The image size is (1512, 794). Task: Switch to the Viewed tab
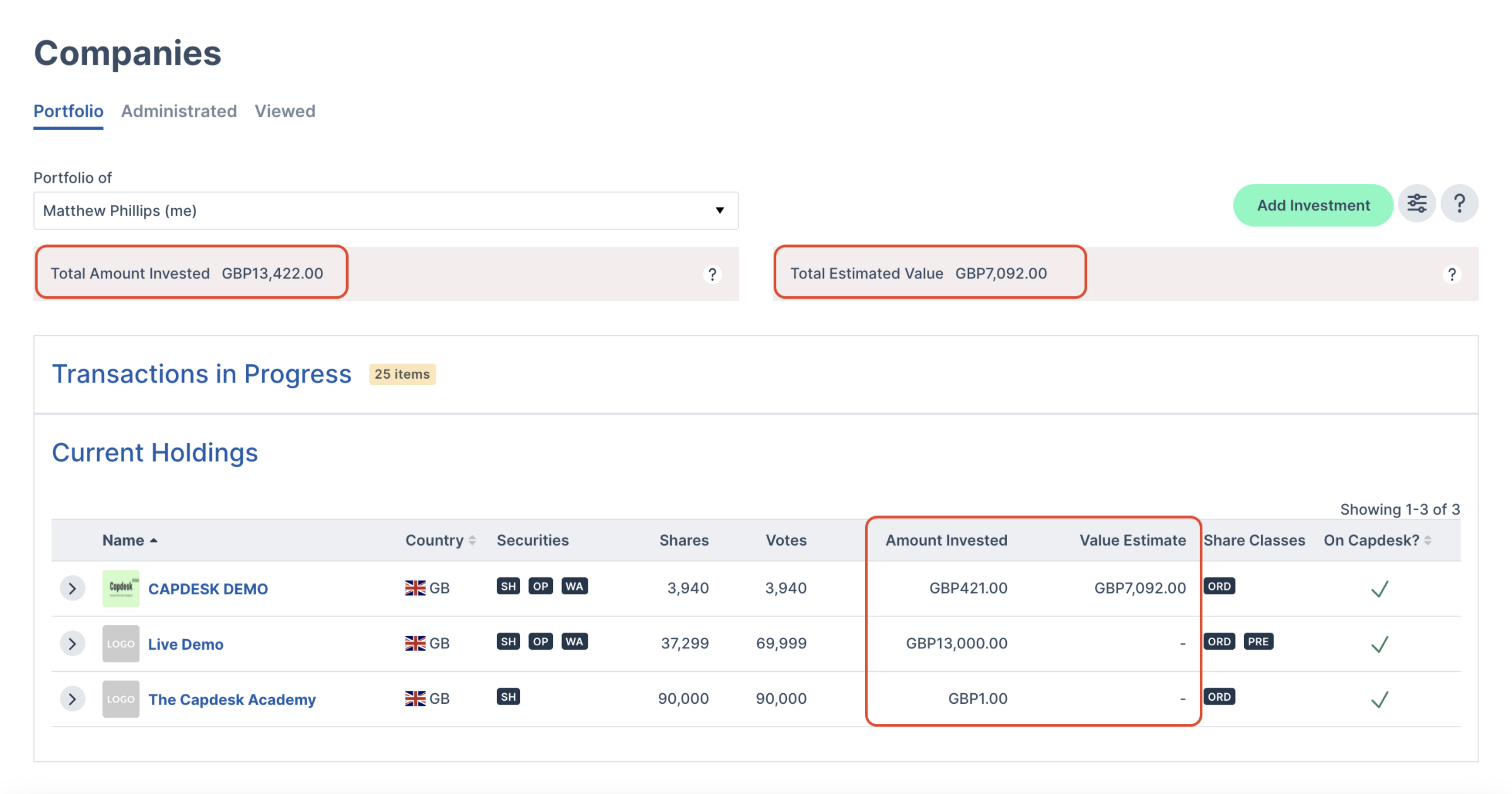[x=285, y=112]
